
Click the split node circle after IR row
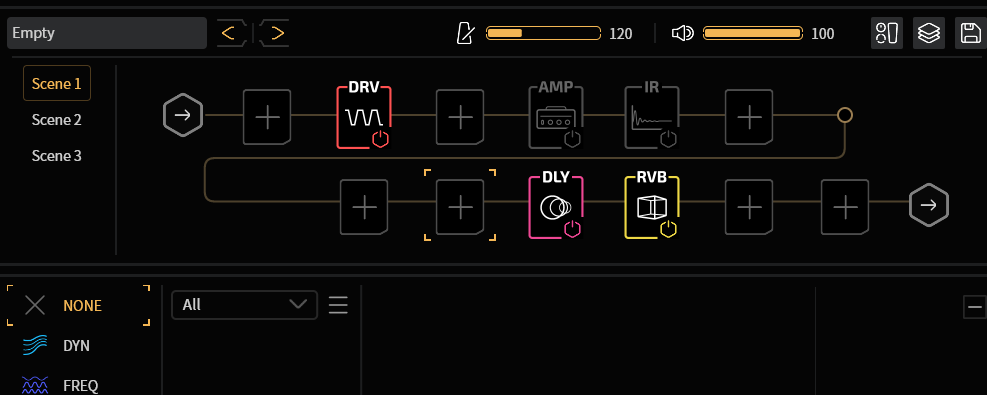click(845, 115)
